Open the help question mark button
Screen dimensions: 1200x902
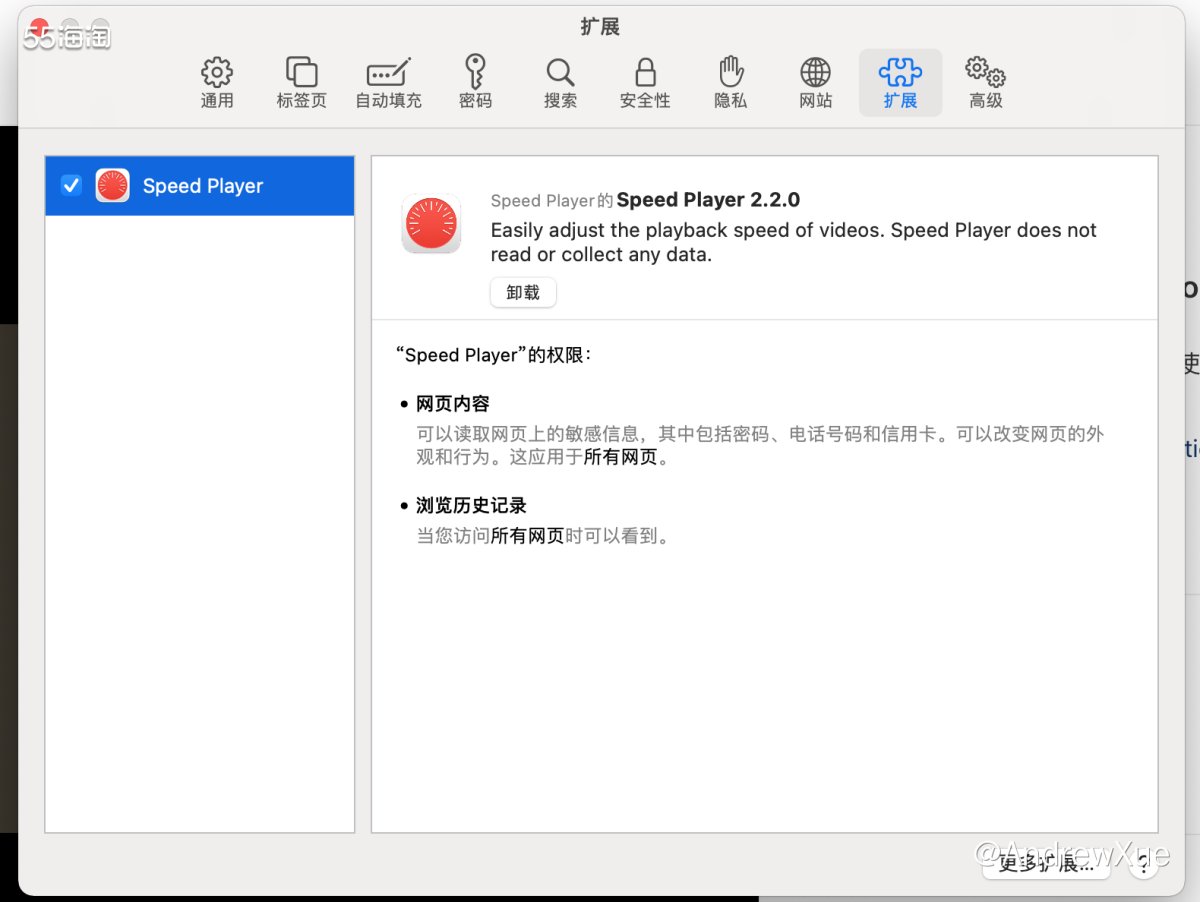click(x=1143, y=865)
